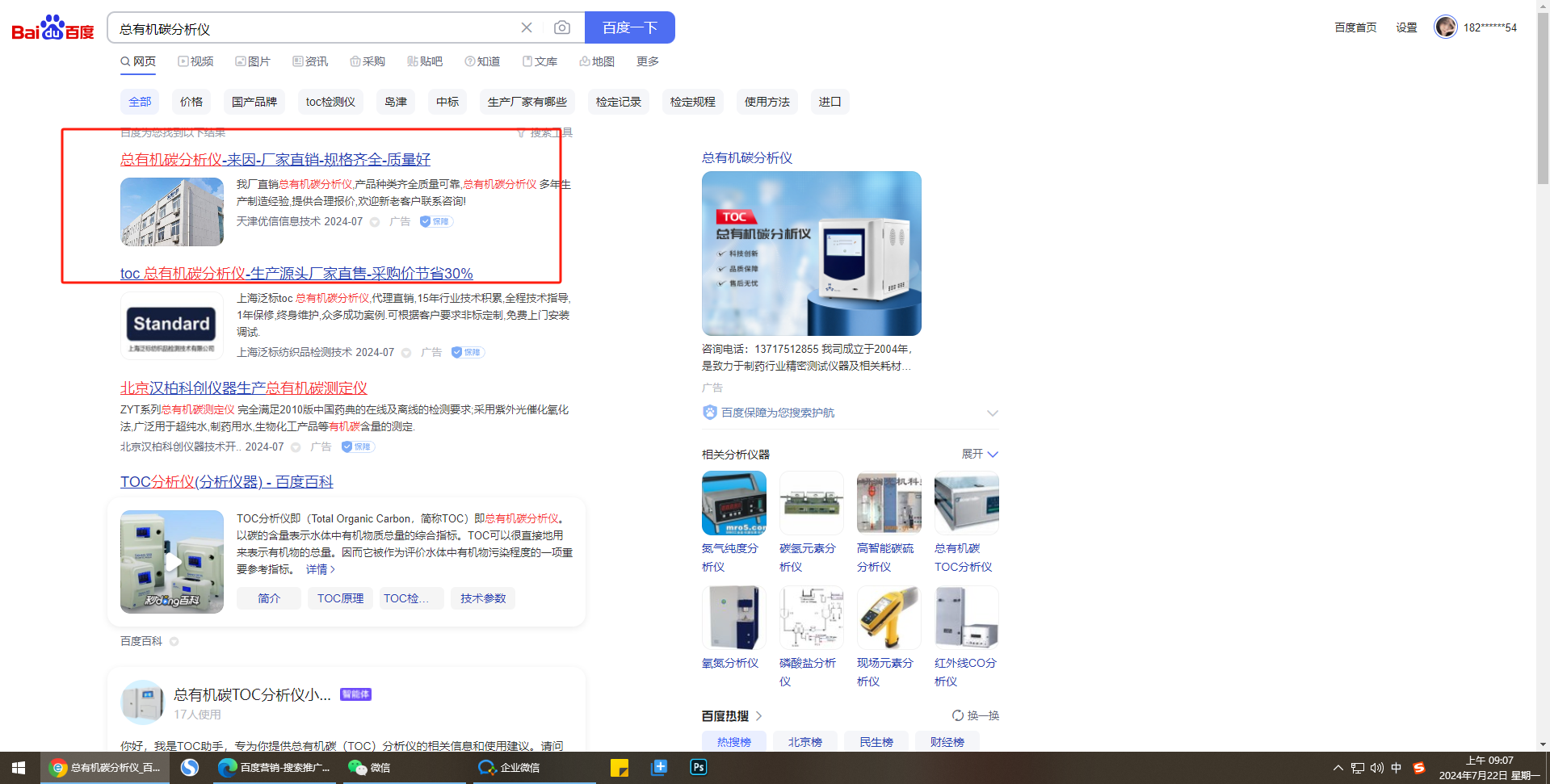1550x784 pixels.
Task: Switch to the 视频 tab
Action: coord(195,61)
